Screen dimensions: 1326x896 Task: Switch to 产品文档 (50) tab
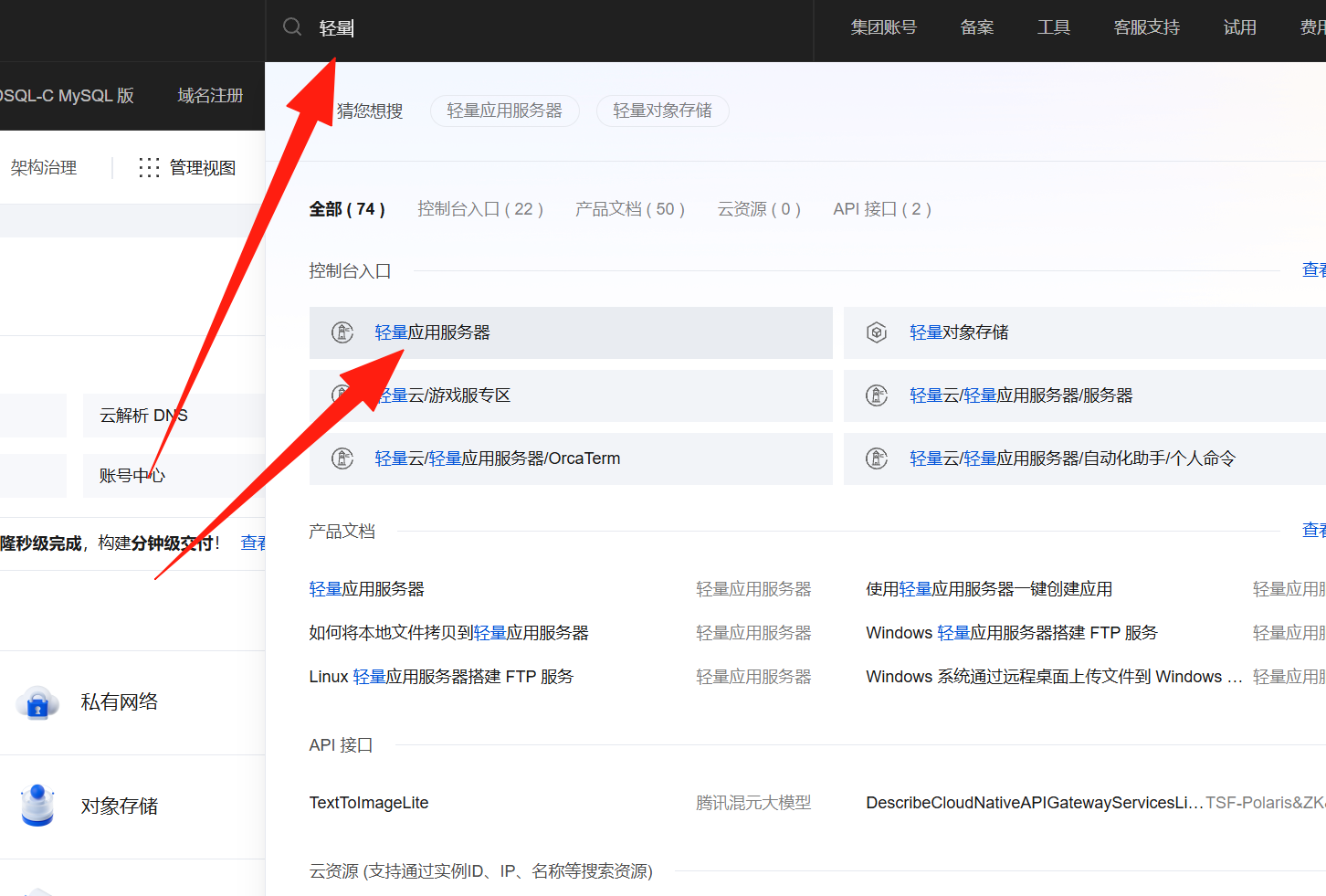tap(630, 209)
